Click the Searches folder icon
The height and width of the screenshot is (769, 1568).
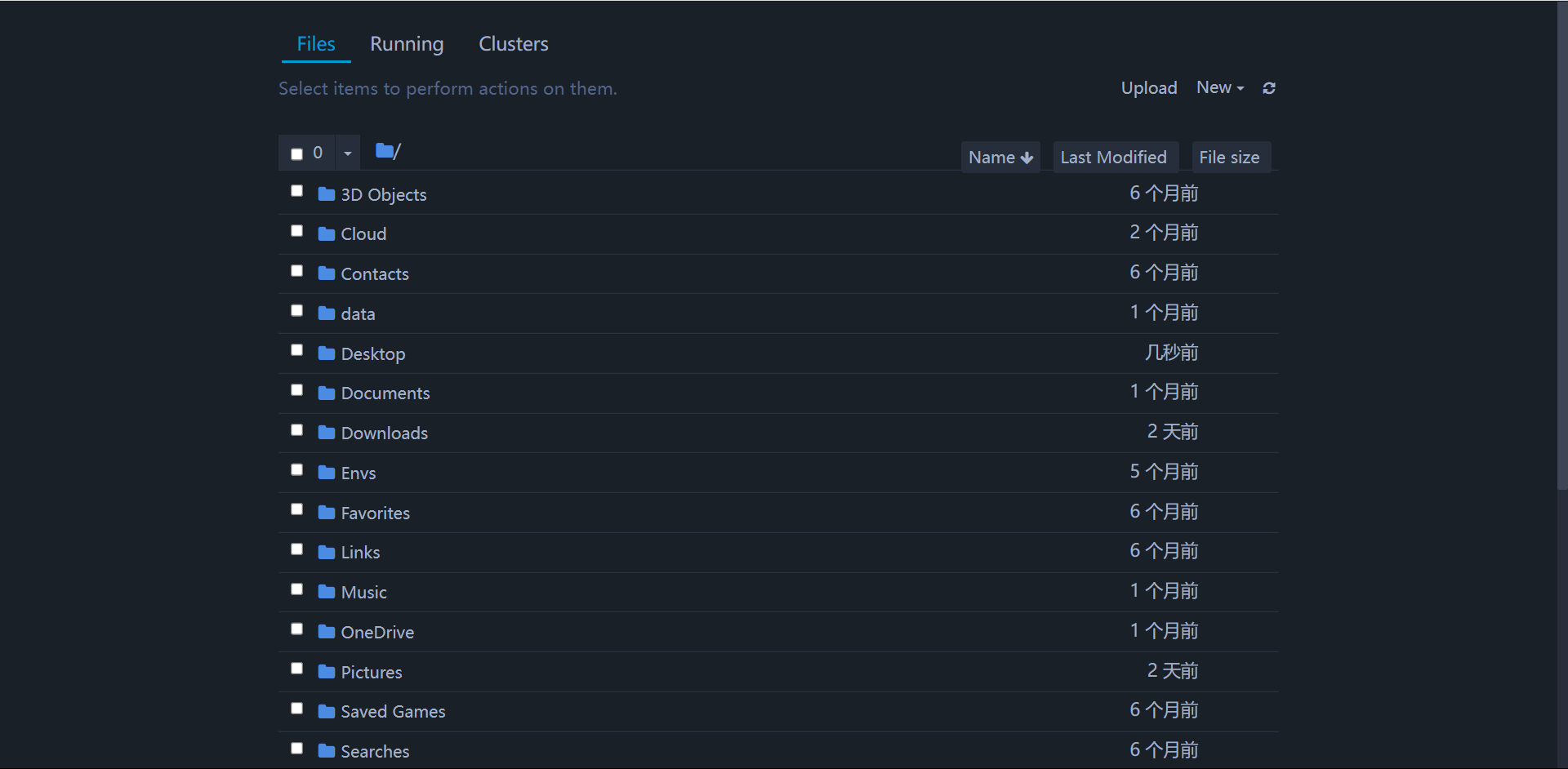[327, 750]
